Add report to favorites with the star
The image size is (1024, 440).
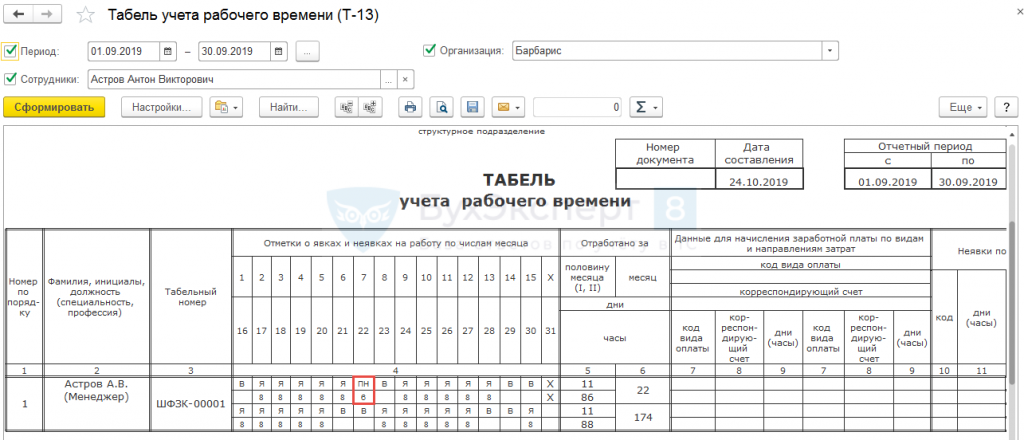tap(86, 15)
